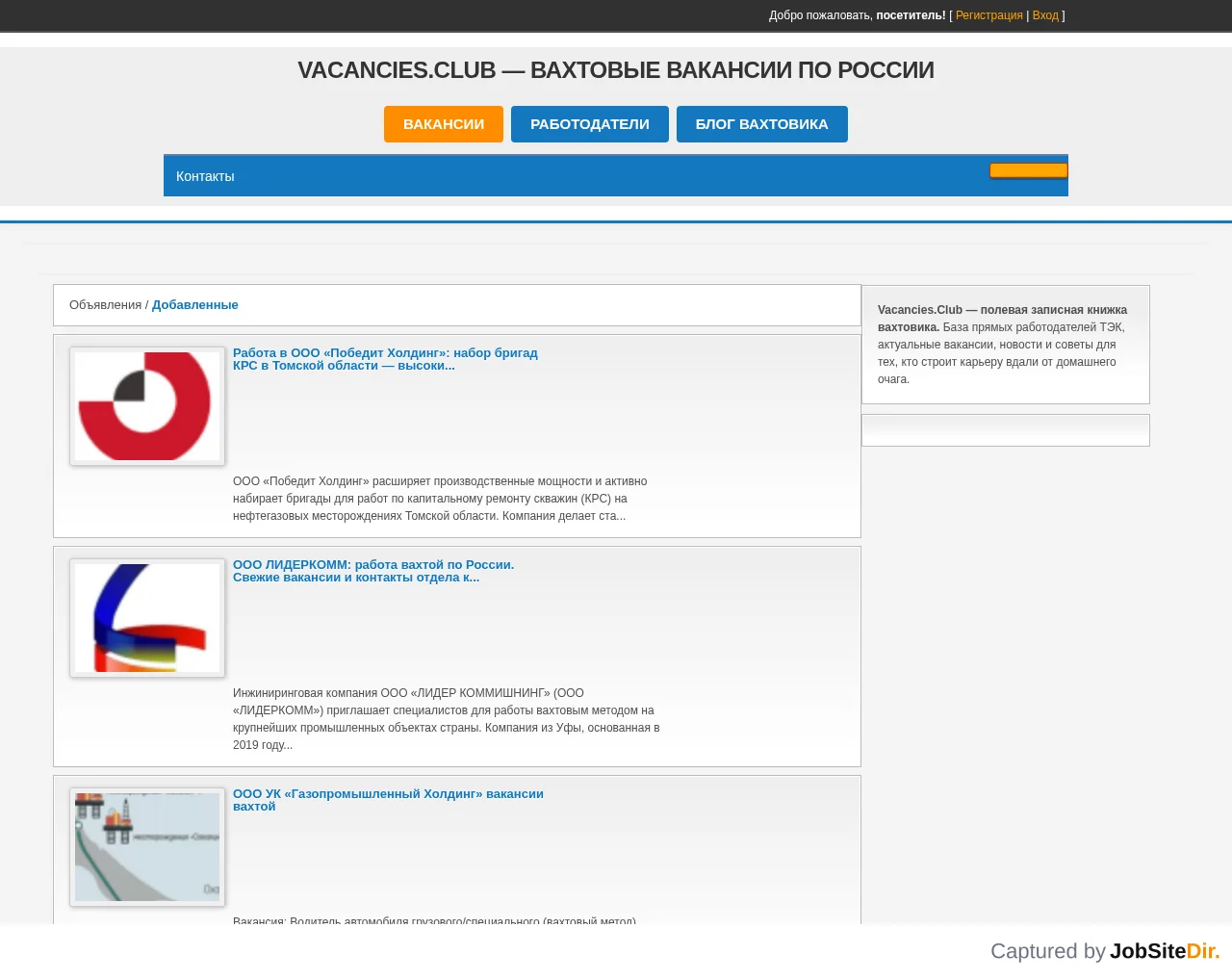Open the Контакты menu item

[x=205, y=176]
